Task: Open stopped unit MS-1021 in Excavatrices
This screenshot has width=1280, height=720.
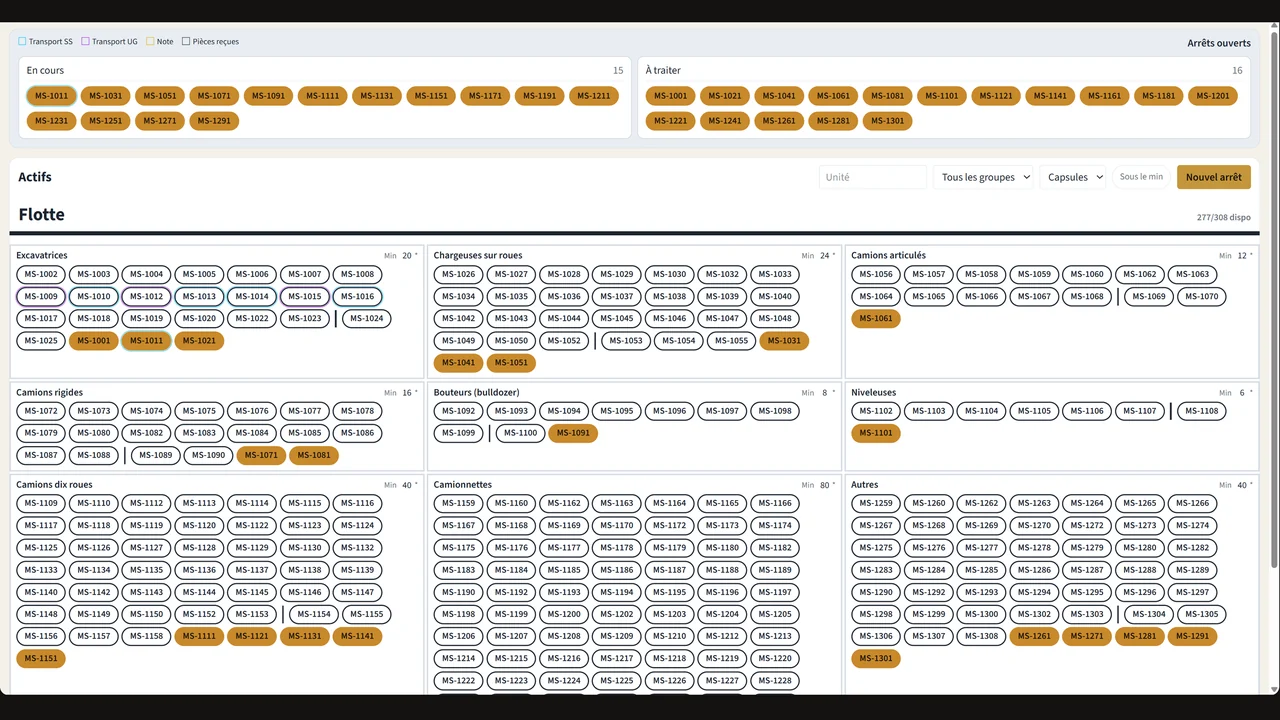Action: tap(199, 341)
